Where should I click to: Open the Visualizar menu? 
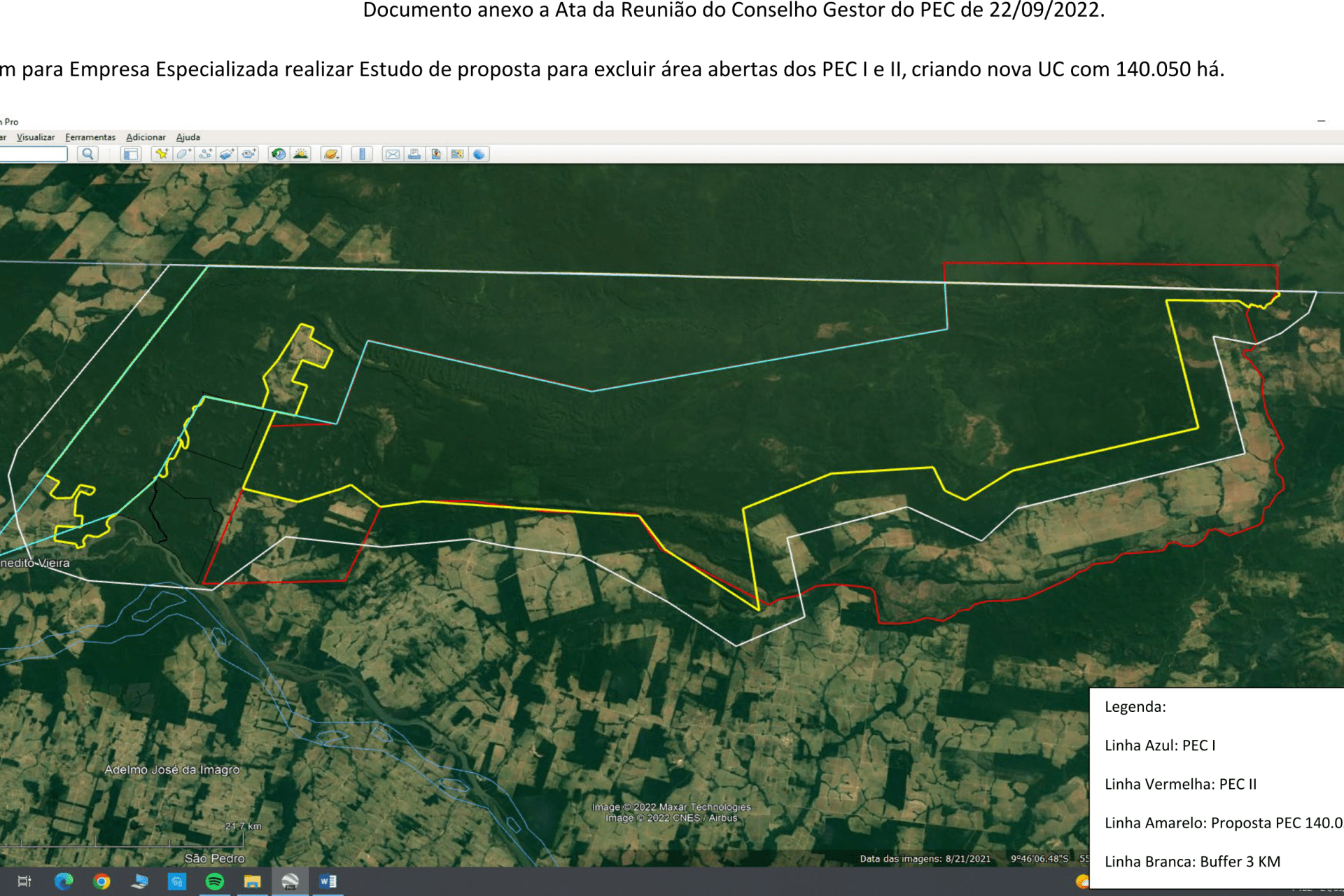[36, 137]
